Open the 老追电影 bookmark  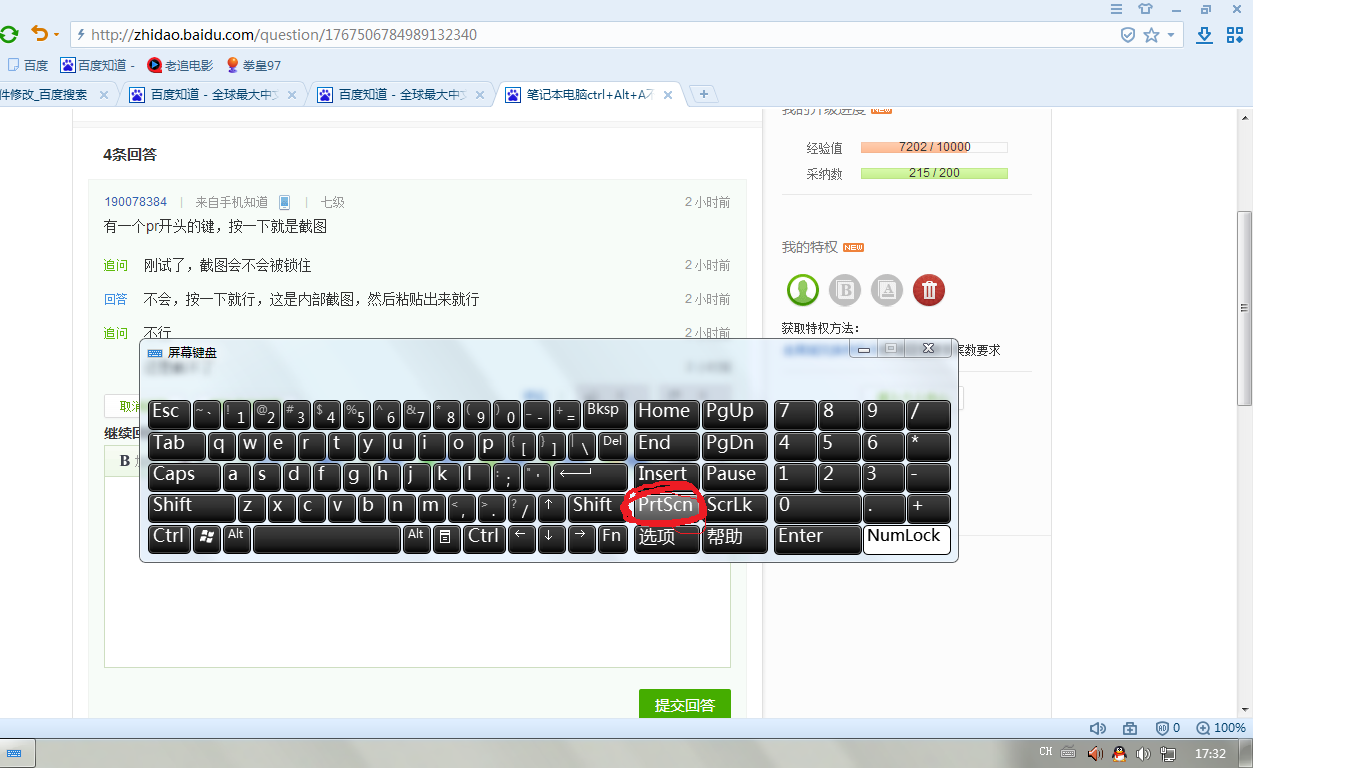tap(180, 65)
